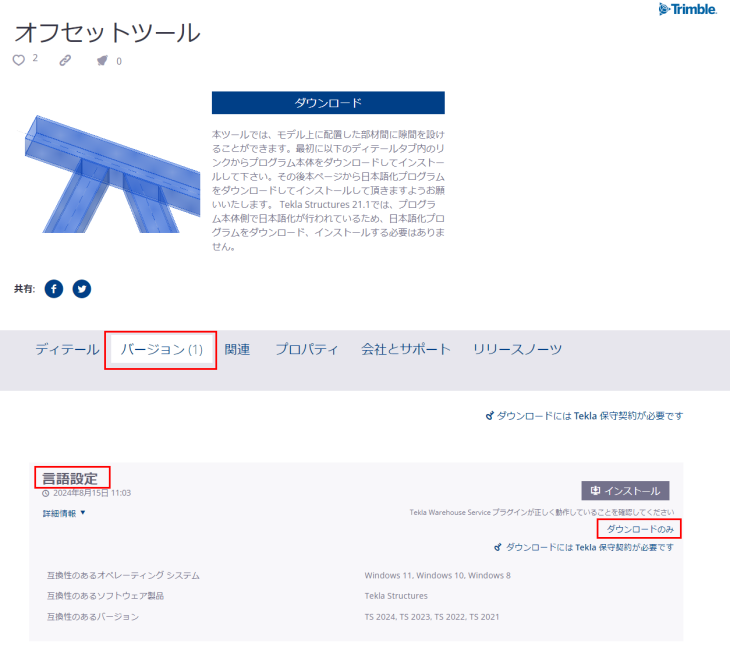Open the 会社とサポート tab
This screenshot has height=650, width=730.
point(406,349)
